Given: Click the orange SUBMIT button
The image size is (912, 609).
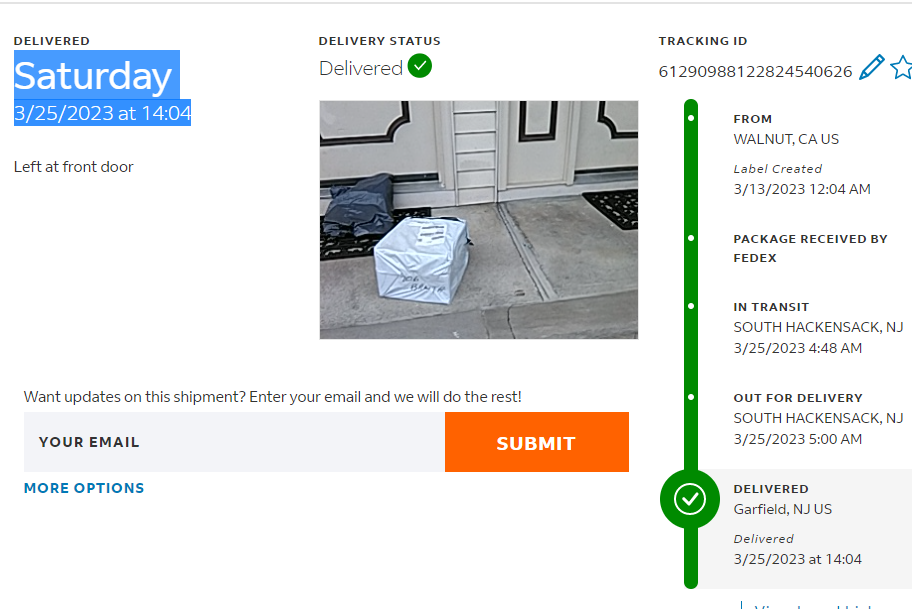Looking at the screenshot, I should click(x=536, y=442).
